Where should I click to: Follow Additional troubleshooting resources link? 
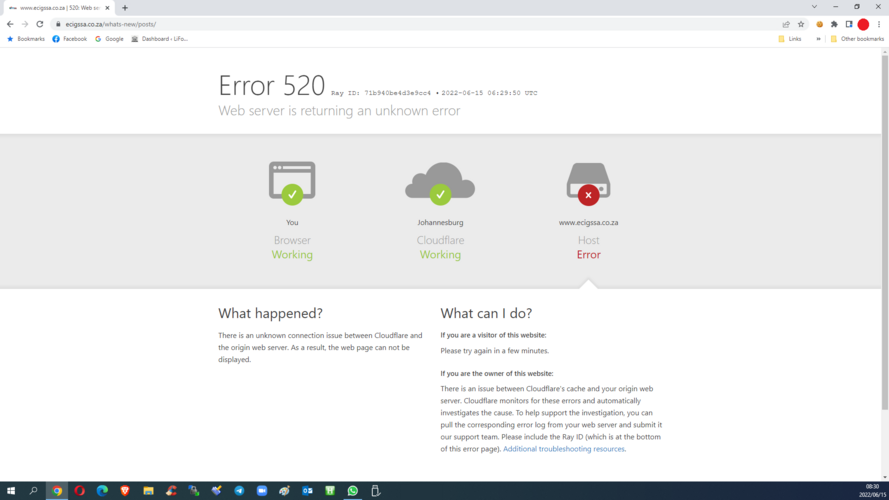click(564, 449)
